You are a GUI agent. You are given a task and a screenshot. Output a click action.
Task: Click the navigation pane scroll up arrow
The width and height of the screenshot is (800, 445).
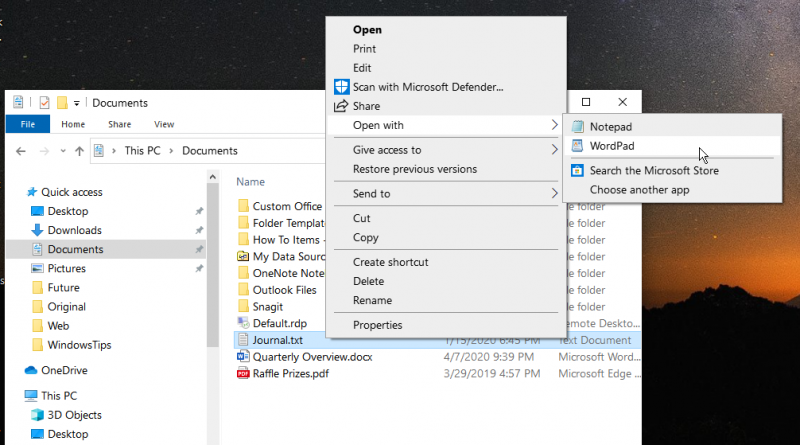[x=213, y=177]
